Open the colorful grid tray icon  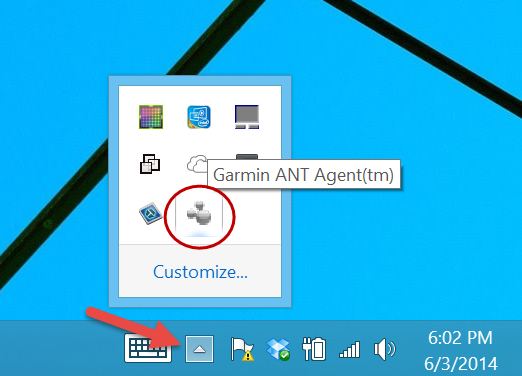[151, 117]
